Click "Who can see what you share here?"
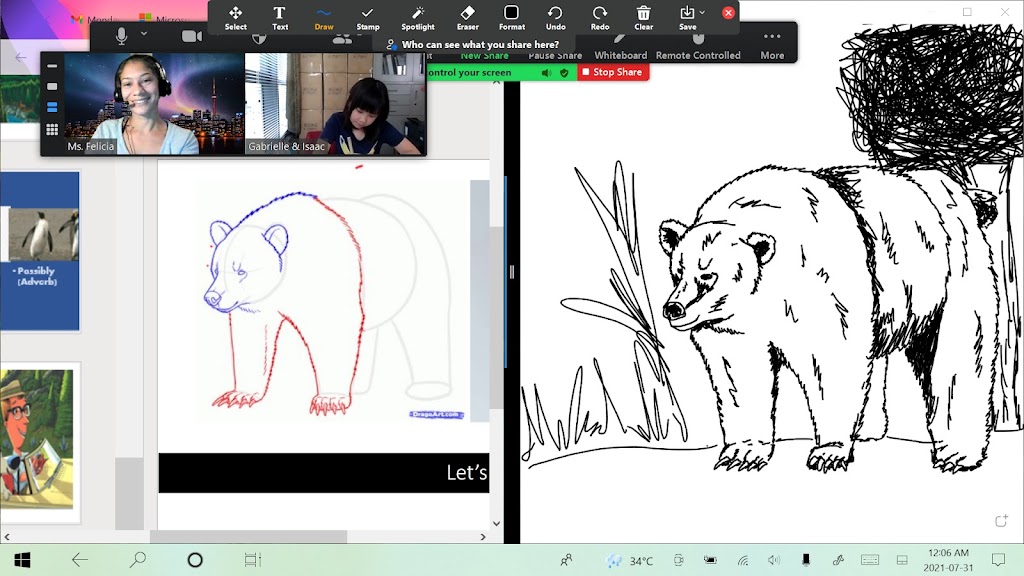 [x=480, y=44]
